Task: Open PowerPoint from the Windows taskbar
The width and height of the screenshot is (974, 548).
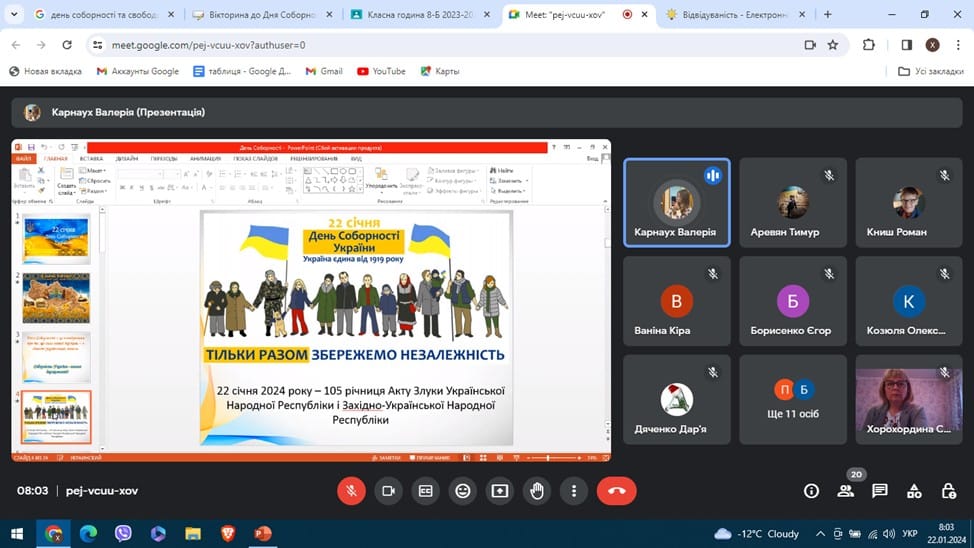Action: (x=263, y=534)
